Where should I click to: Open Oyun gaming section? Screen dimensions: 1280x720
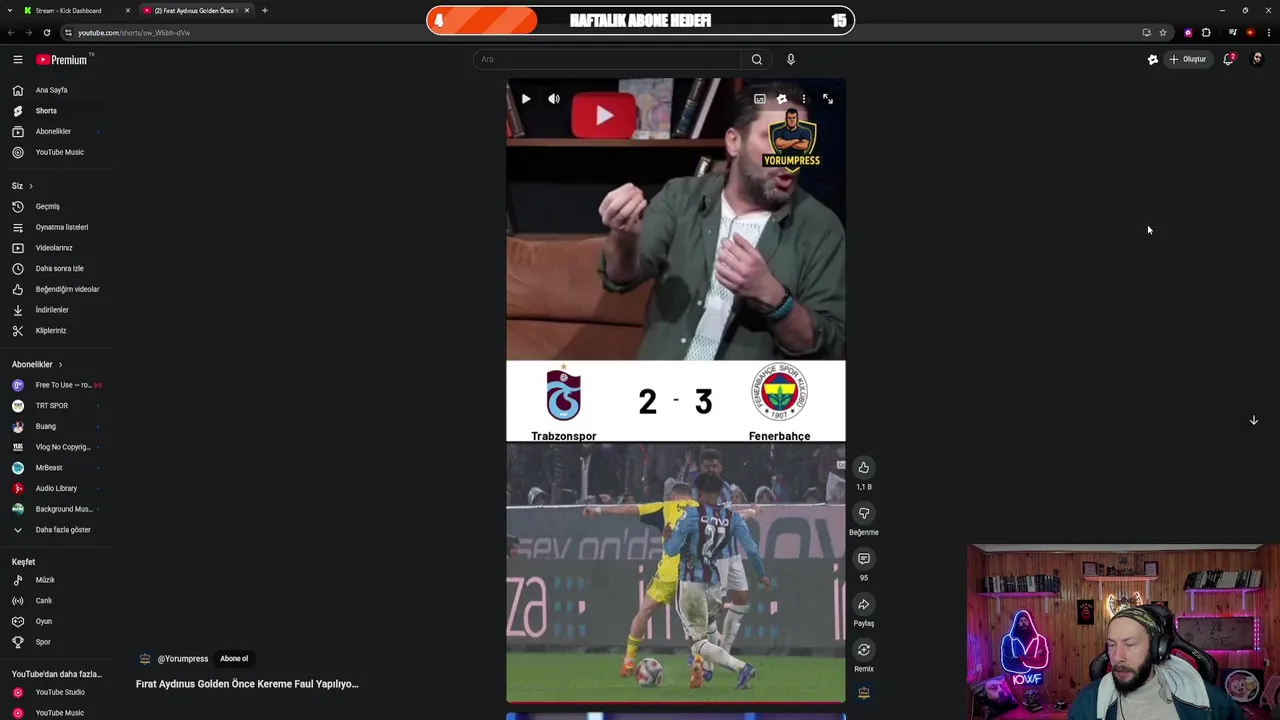tap(44, 621)
